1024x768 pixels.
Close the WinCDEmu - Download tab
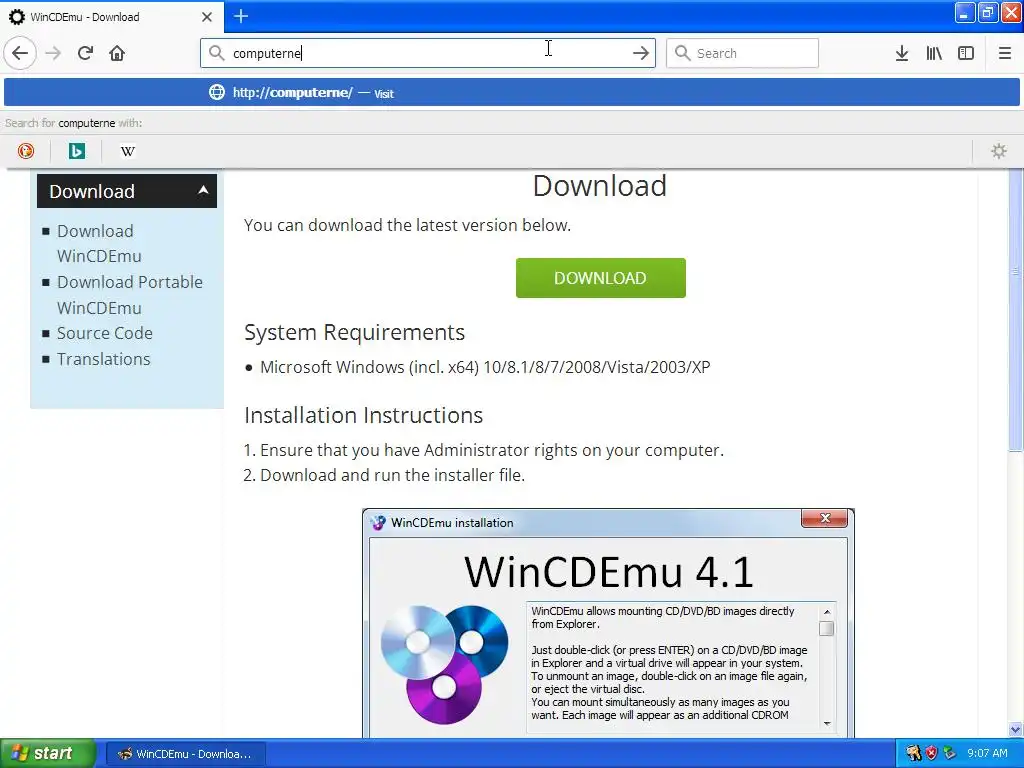point(207,17)
